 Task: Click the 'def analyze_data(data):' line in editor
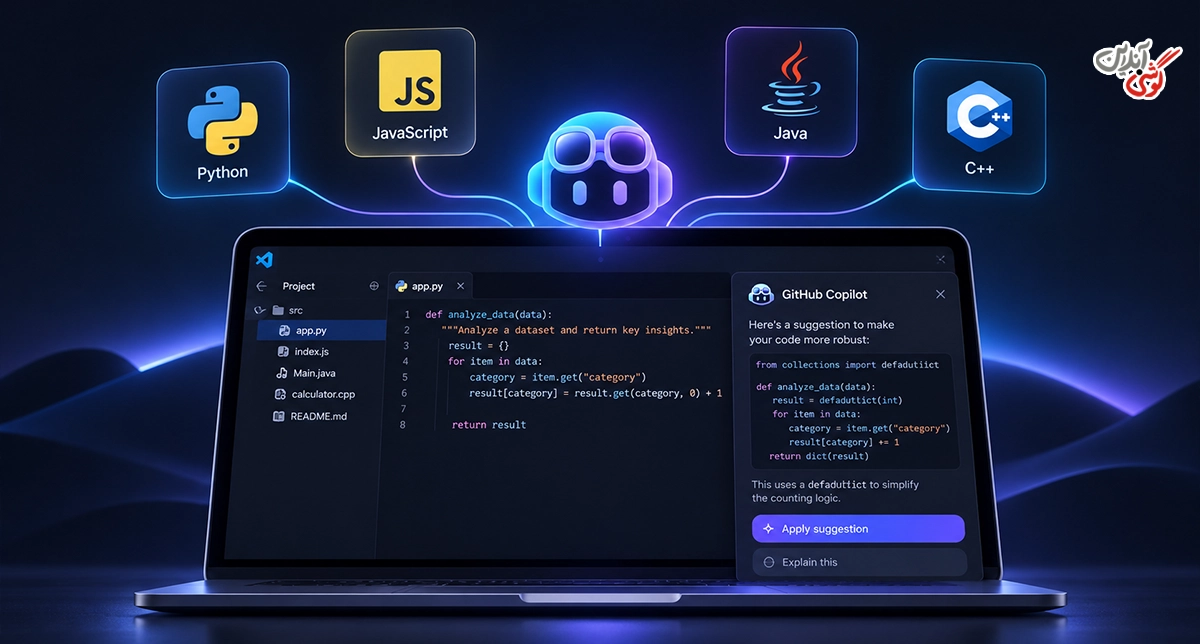[x=488, y=314]
